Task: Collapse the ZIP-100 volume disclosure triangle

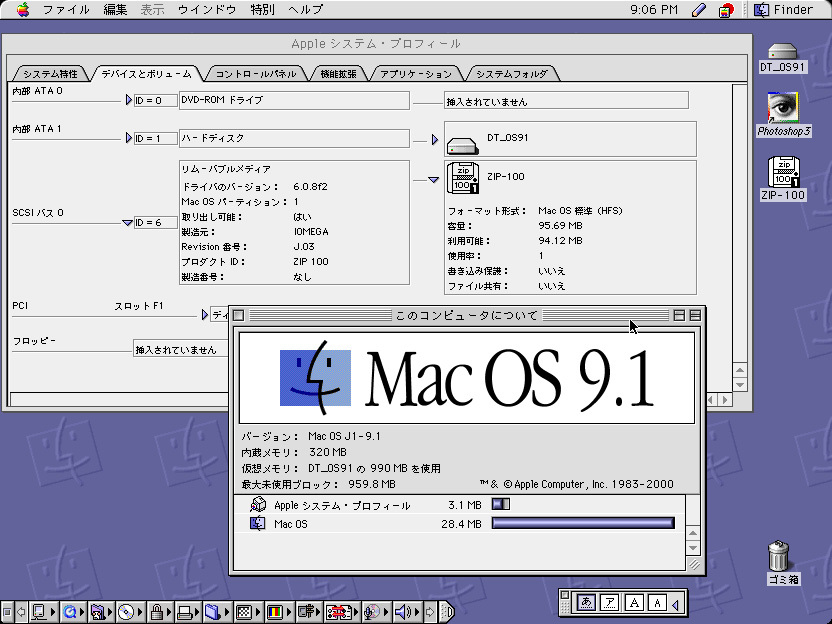Action: 434,180
